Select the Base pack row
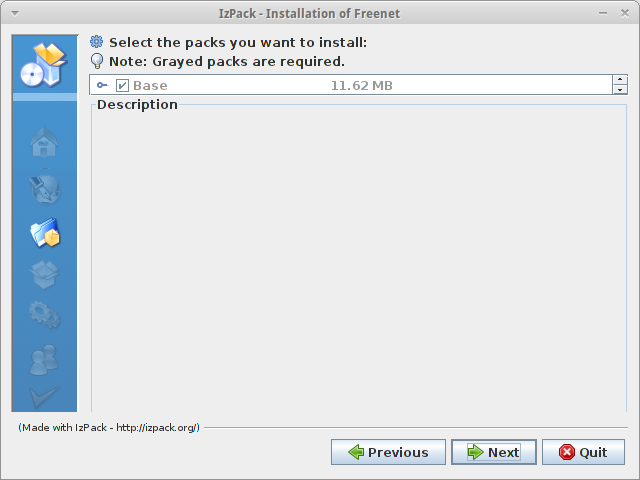Viewport: 640px width, 480px height. tap(351, 85)
